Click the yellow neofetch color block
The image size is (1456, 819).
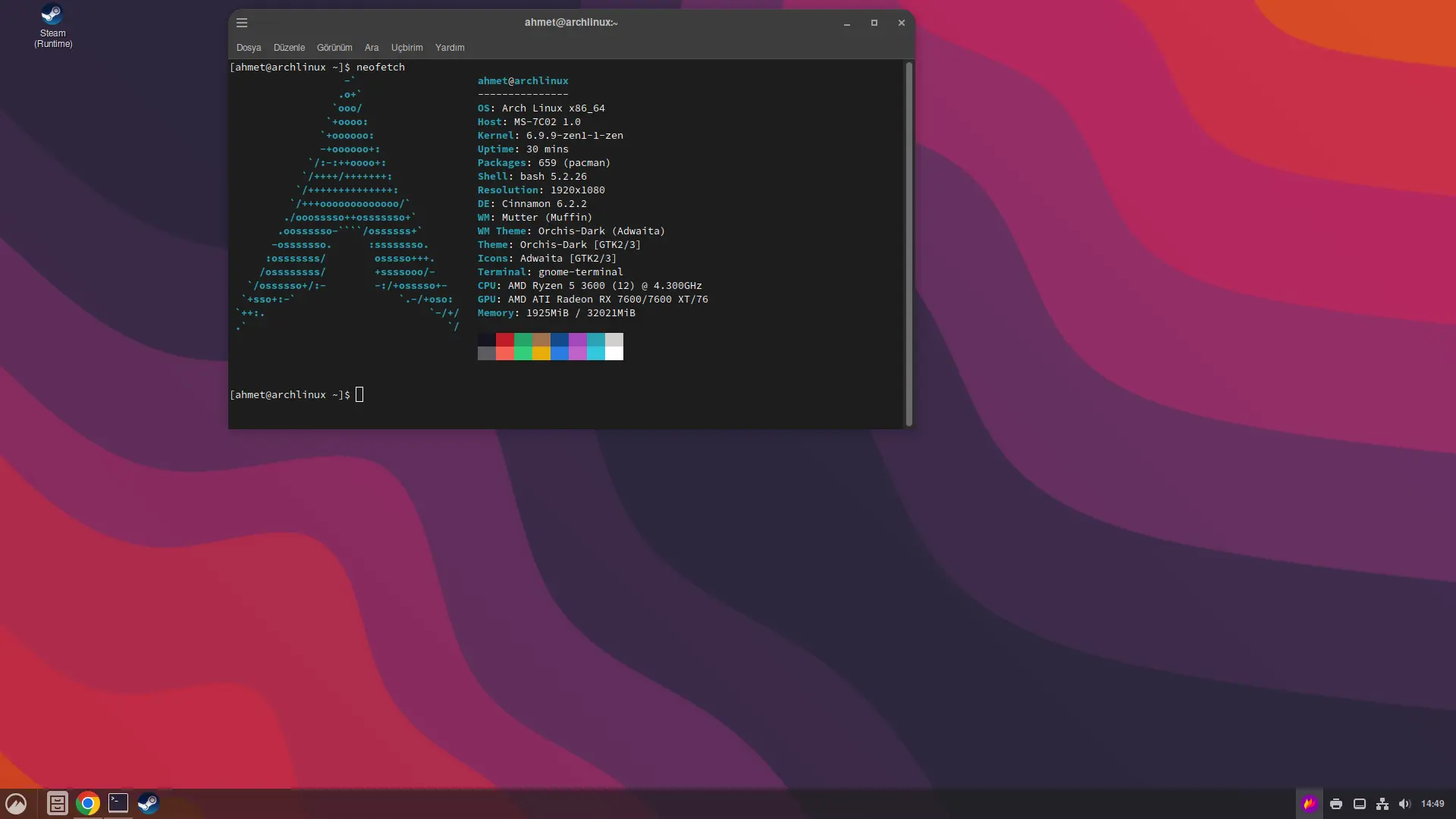pyautogui.click(x=541, y=353)
